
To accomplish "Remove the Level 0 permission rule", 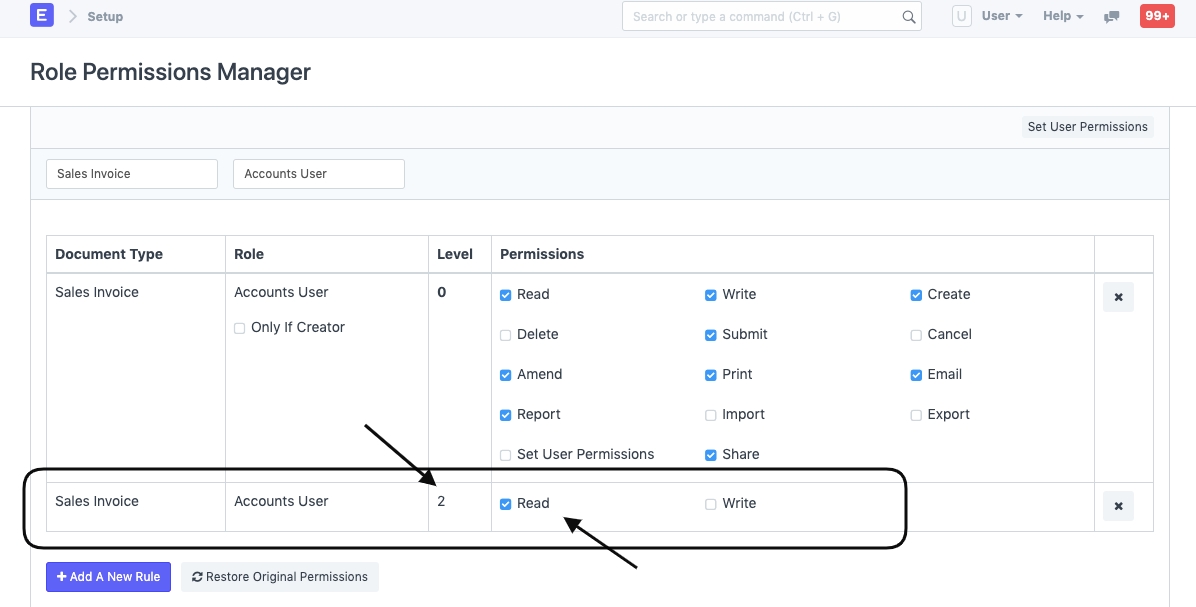I will pyautogui.click(x=1118, y=297).
